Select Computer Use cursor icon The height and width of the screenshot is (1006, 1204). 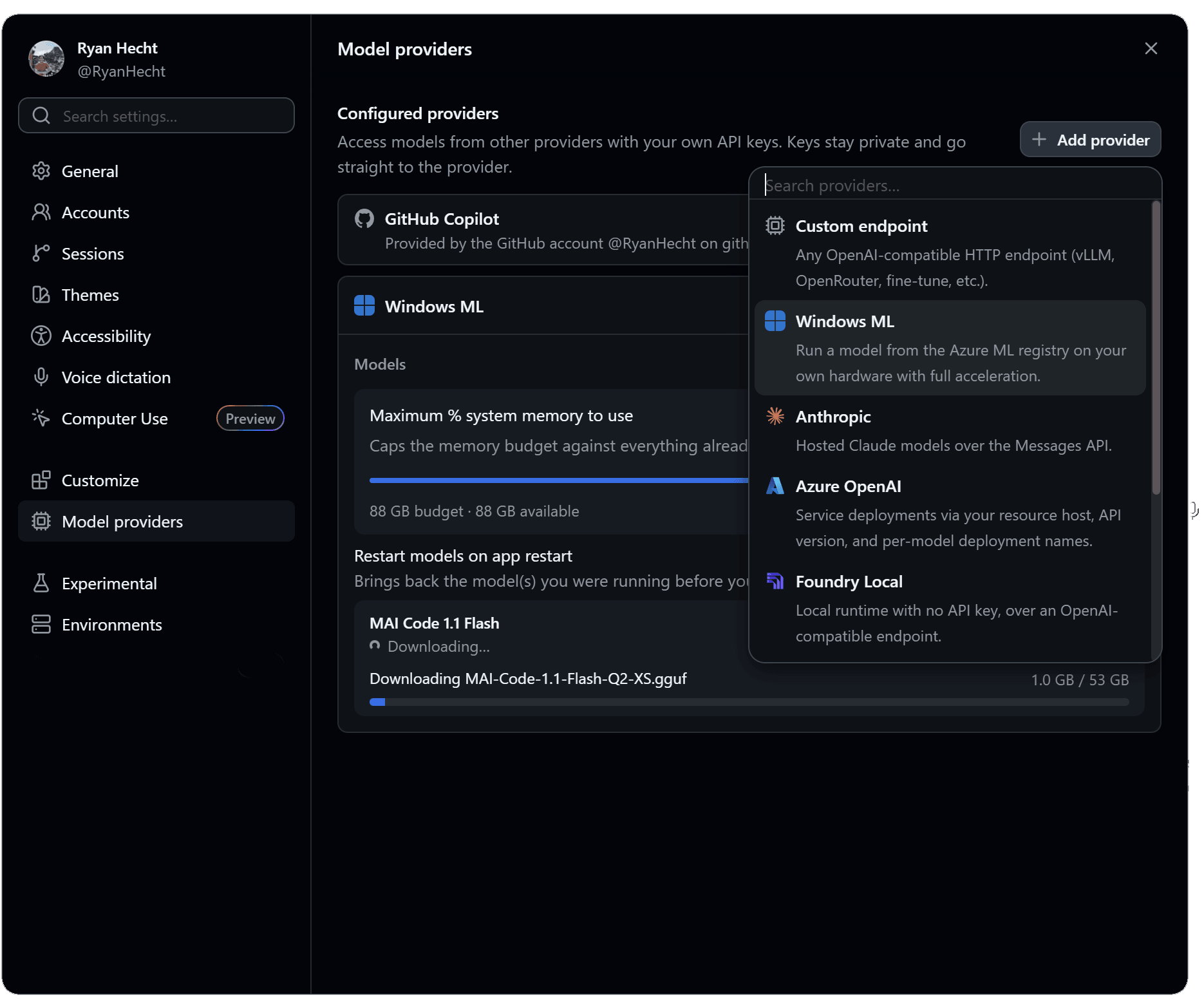(x=41, y=419)
